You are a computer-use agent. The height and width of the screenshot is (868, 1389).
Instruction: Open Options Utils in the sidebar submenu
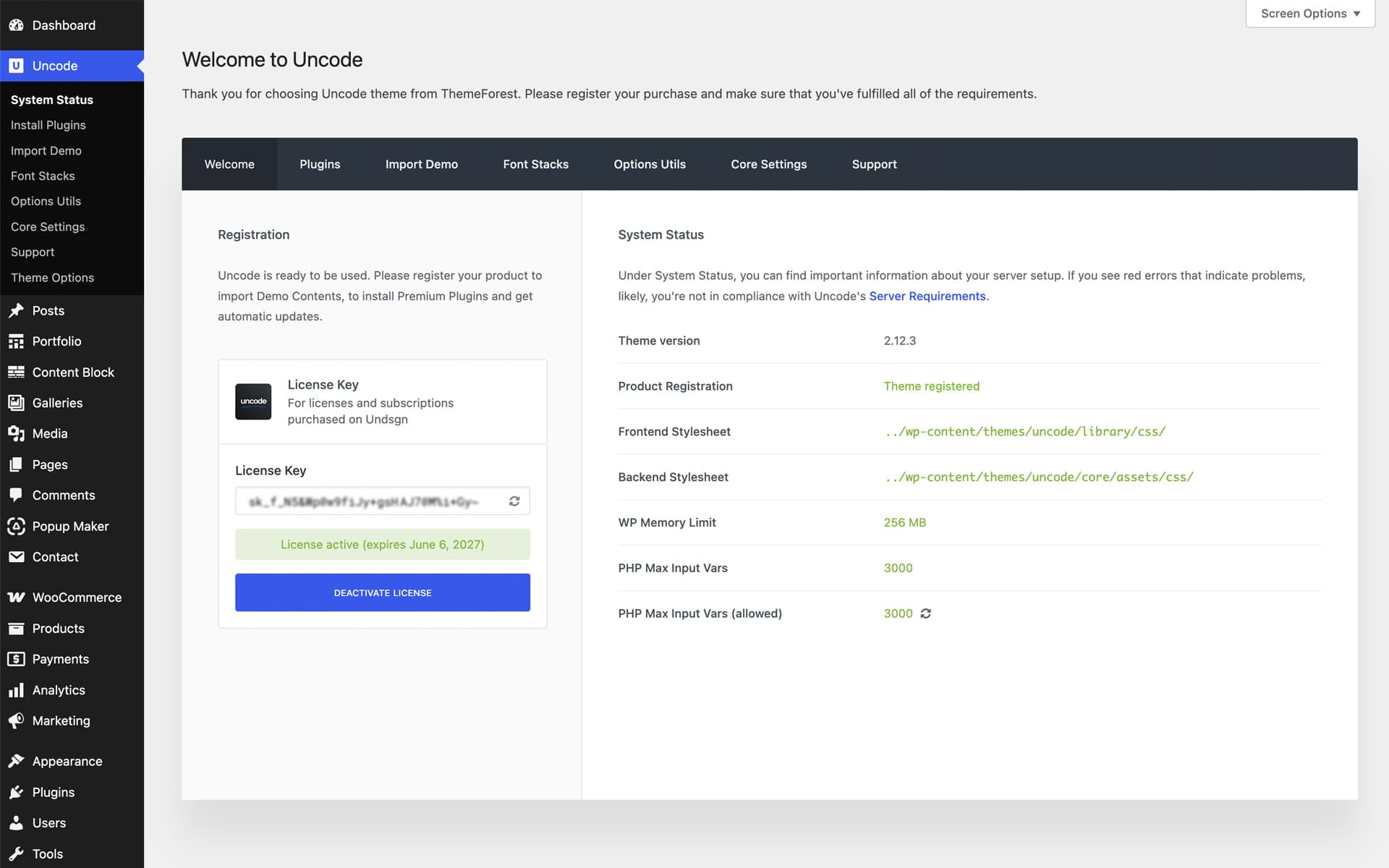[46, 201]
